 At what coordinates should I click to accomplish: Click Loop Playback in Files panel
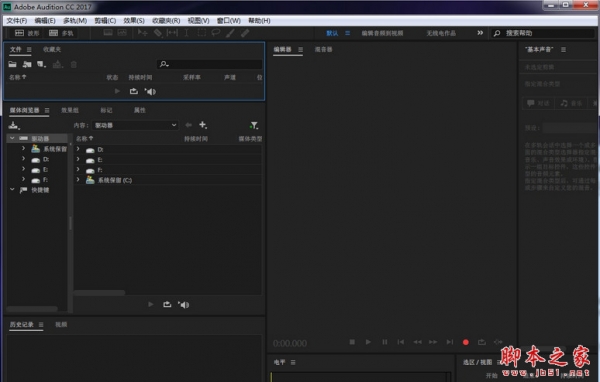(134, 91)
